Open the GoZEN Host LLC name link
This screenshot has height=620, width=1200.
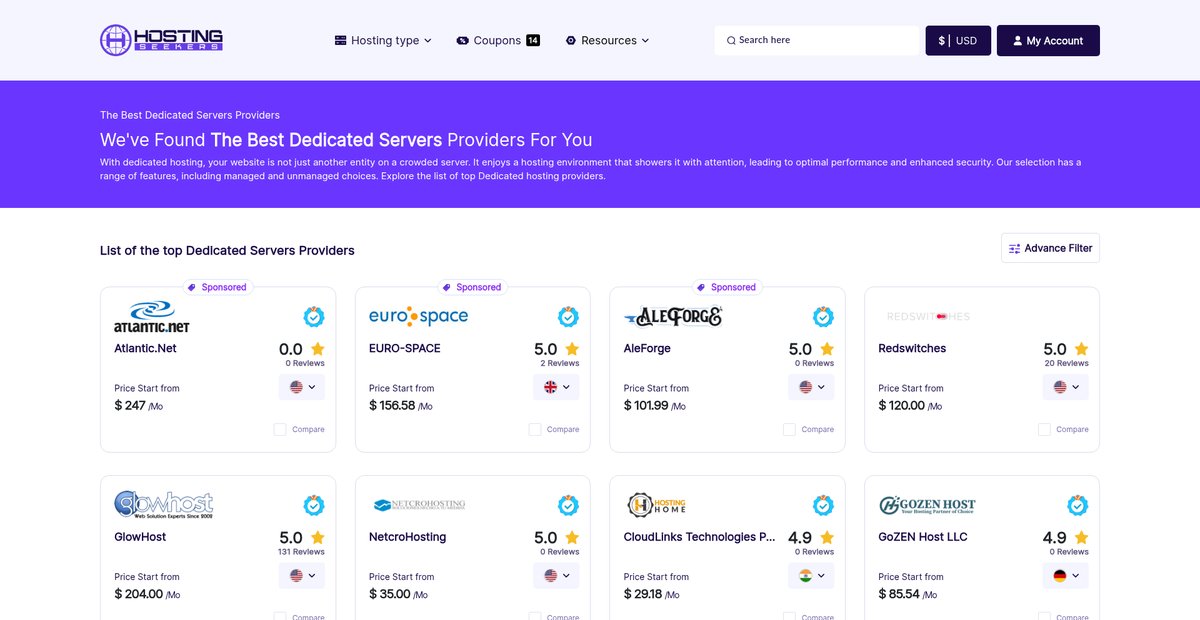[x=923, y=537]
